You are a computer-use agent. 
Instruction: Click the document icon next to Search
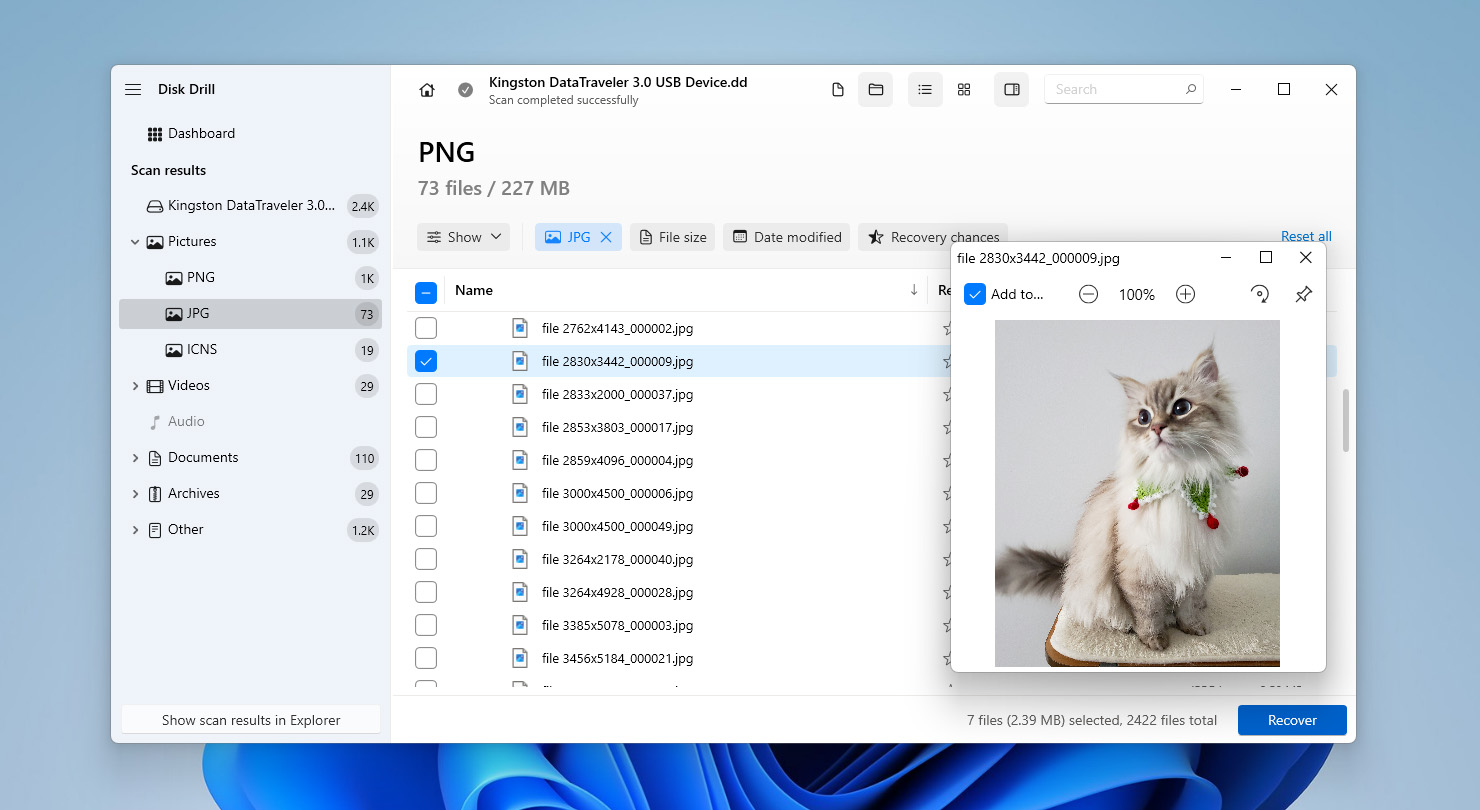[x=837, y=89]
